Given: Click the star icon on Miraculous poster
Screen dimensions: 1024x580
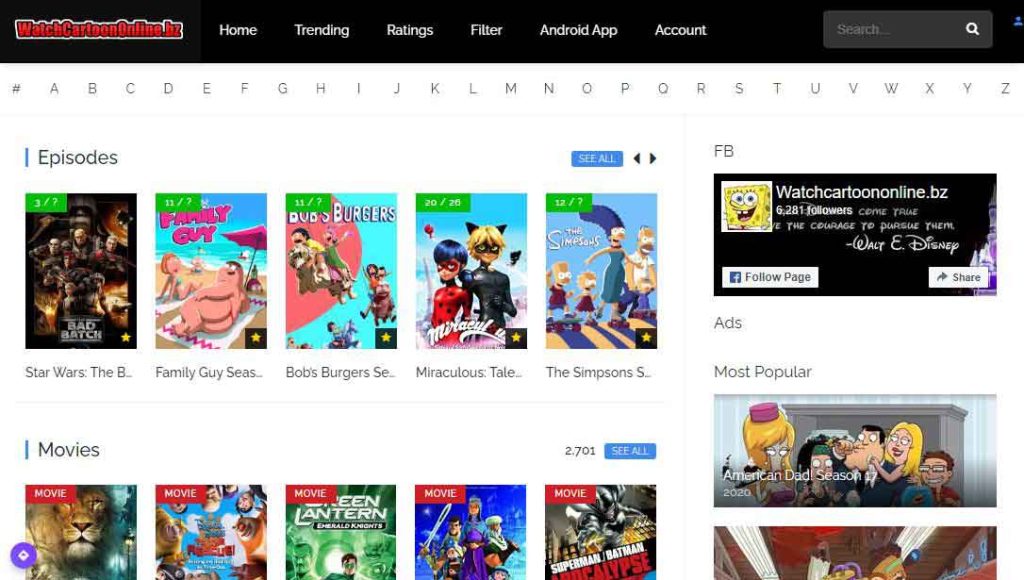Looking at the screenshot, I should 516,338.
